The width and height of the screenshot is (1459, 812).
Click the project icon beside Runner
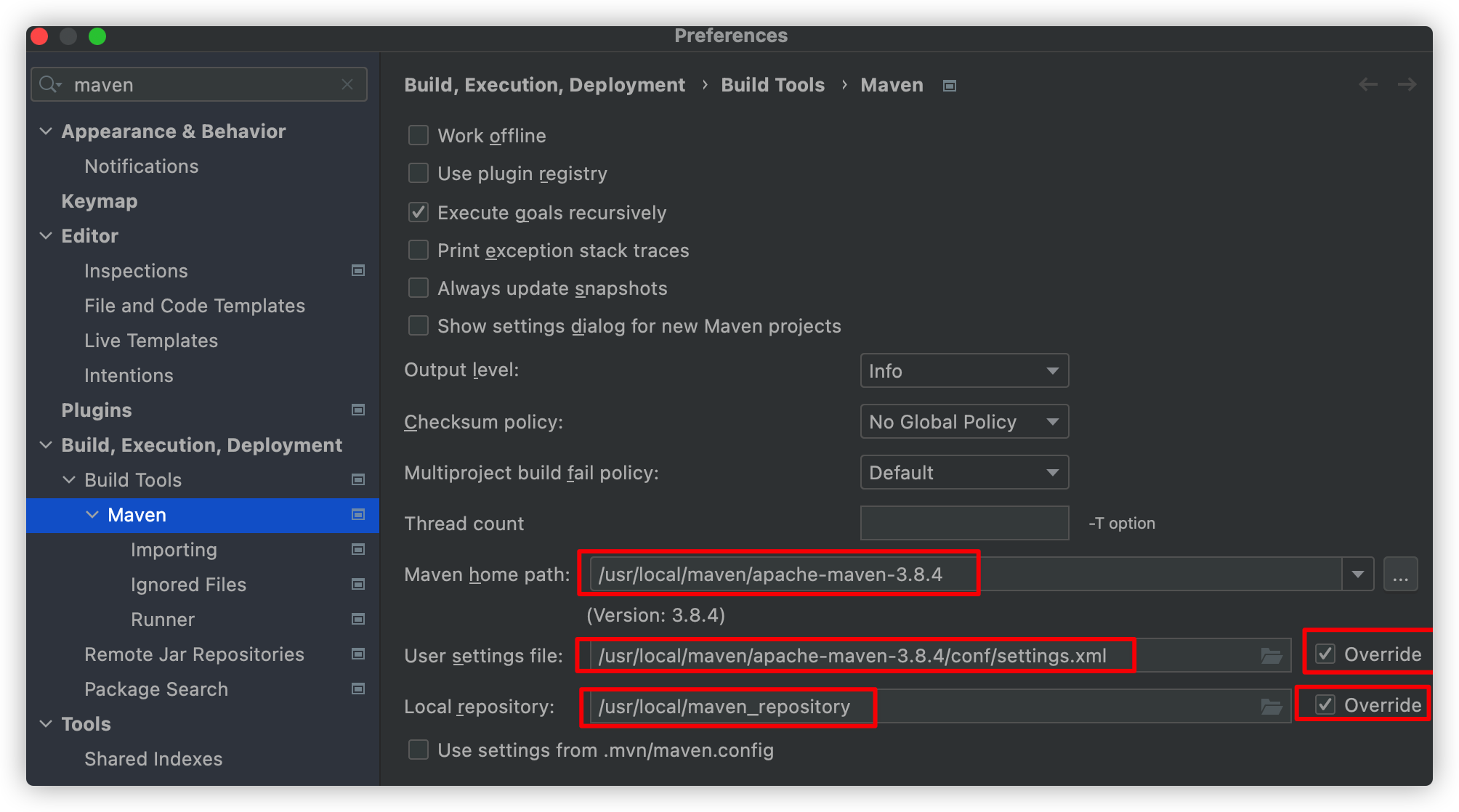click(358, 619)
